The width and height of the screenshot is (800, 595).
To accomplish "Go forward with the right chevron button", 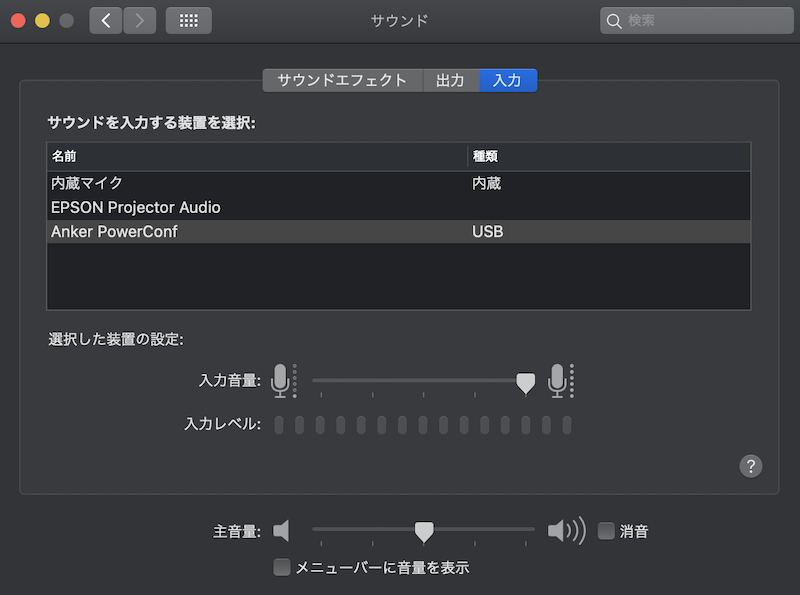I will pyautogui.click(x=139, y=20).
